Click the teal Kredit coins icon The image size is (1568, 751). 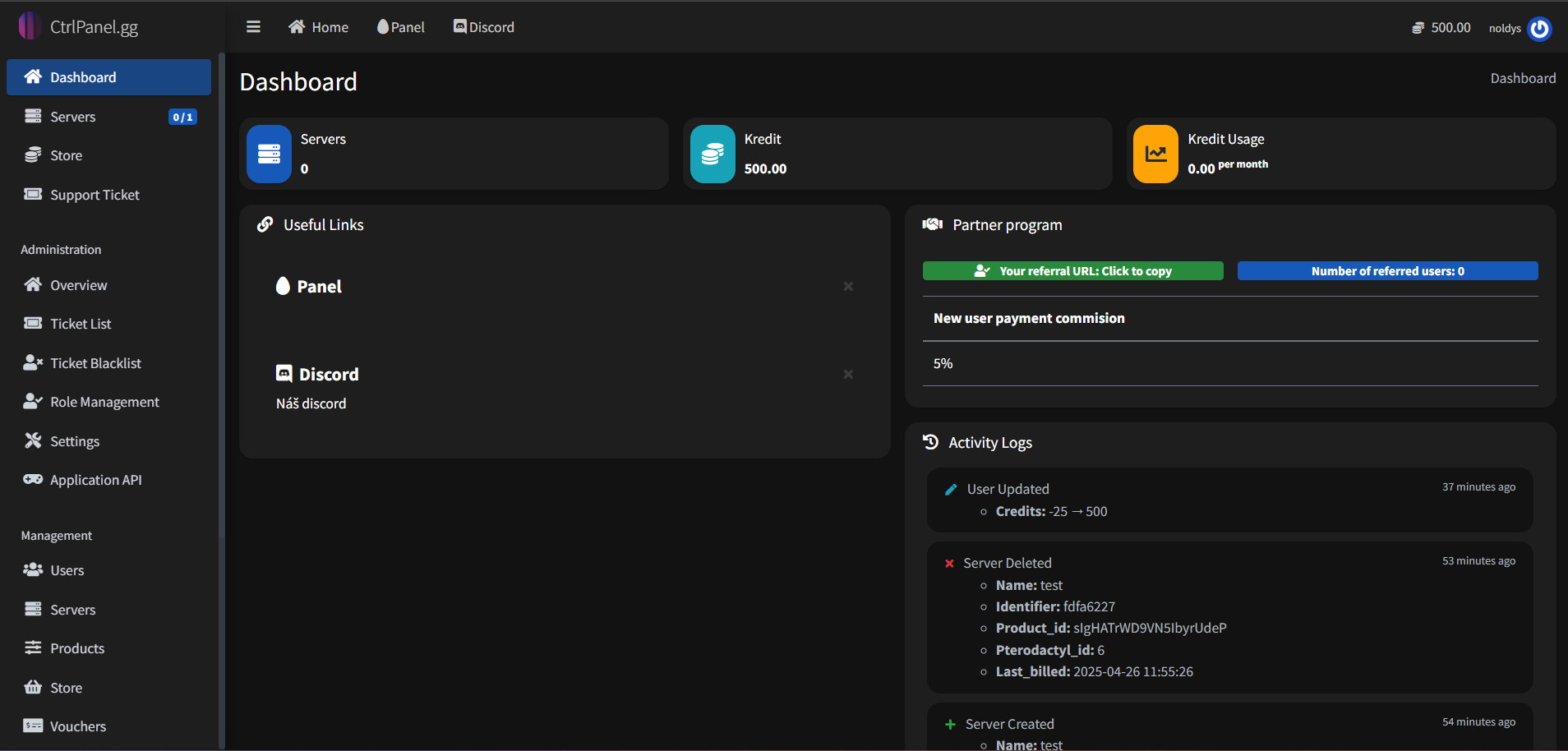[x=713, y=154]
